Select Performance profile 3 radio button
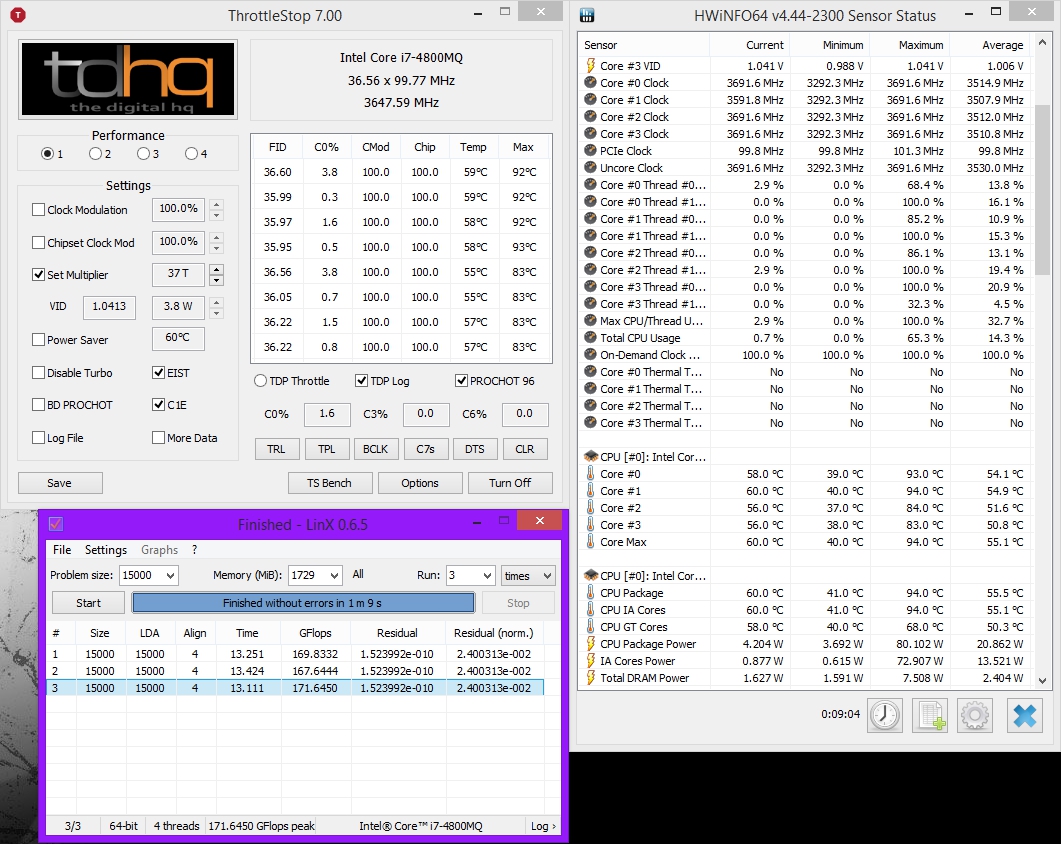 (x=143, y=154)
